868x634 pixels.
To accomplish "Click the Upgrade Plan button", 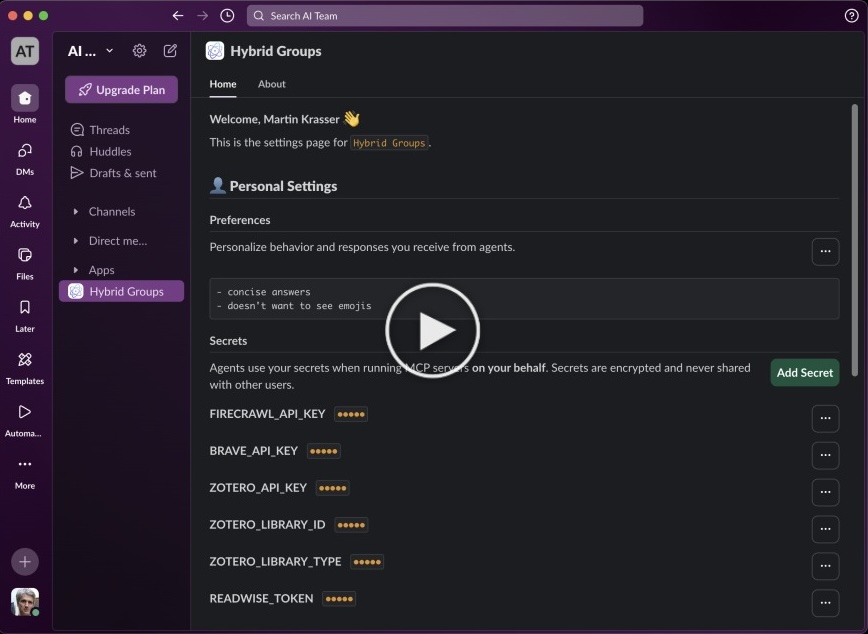I will (x=122, y=90).
